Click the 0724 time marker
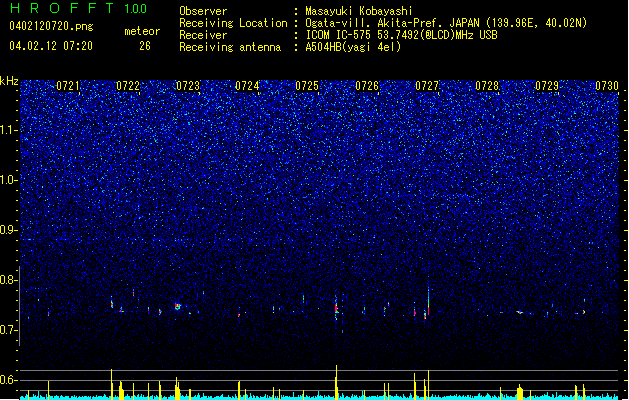 (247, 86)
